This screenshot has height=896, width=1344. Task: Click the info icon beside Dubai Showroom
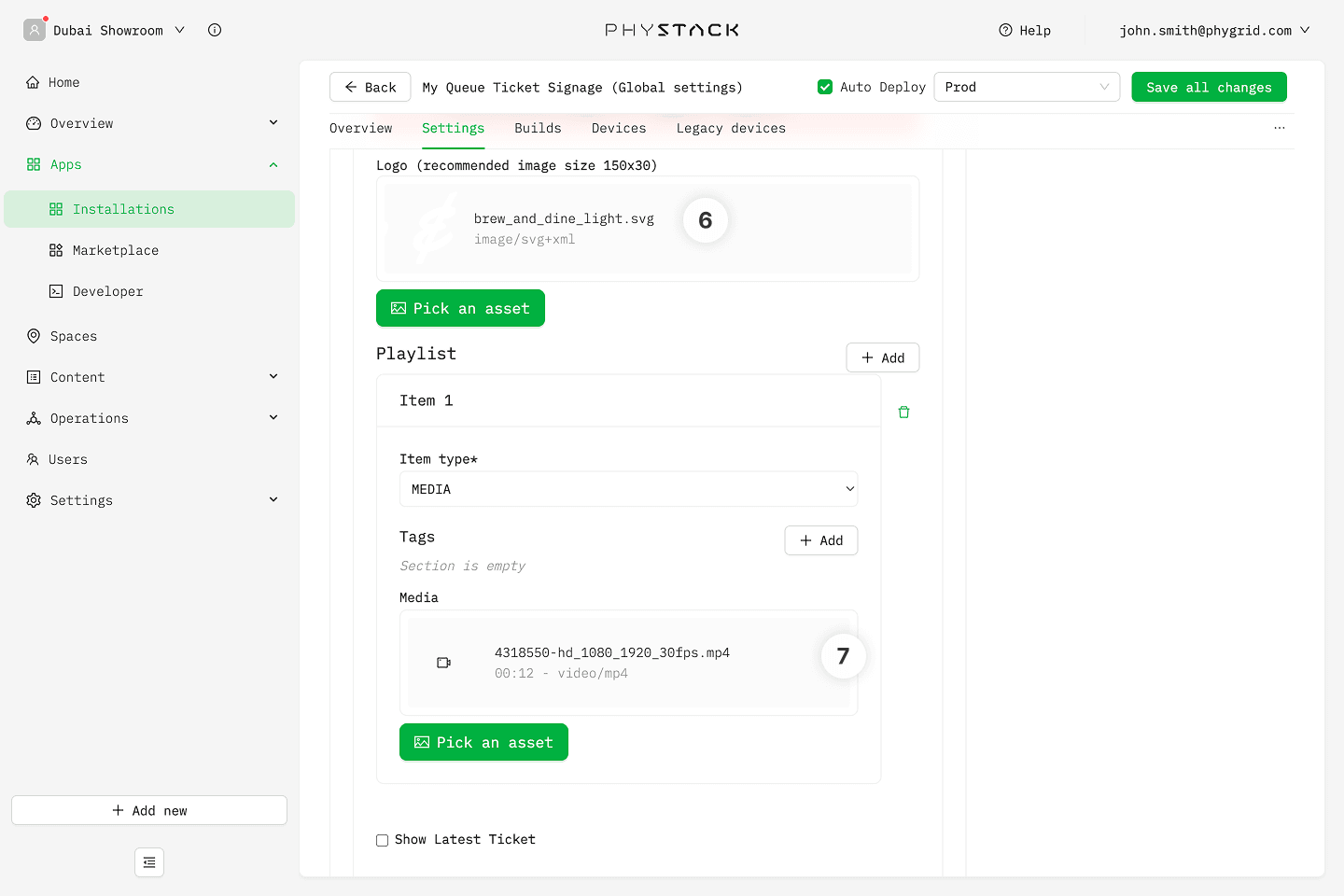click(x=215, y=30)
